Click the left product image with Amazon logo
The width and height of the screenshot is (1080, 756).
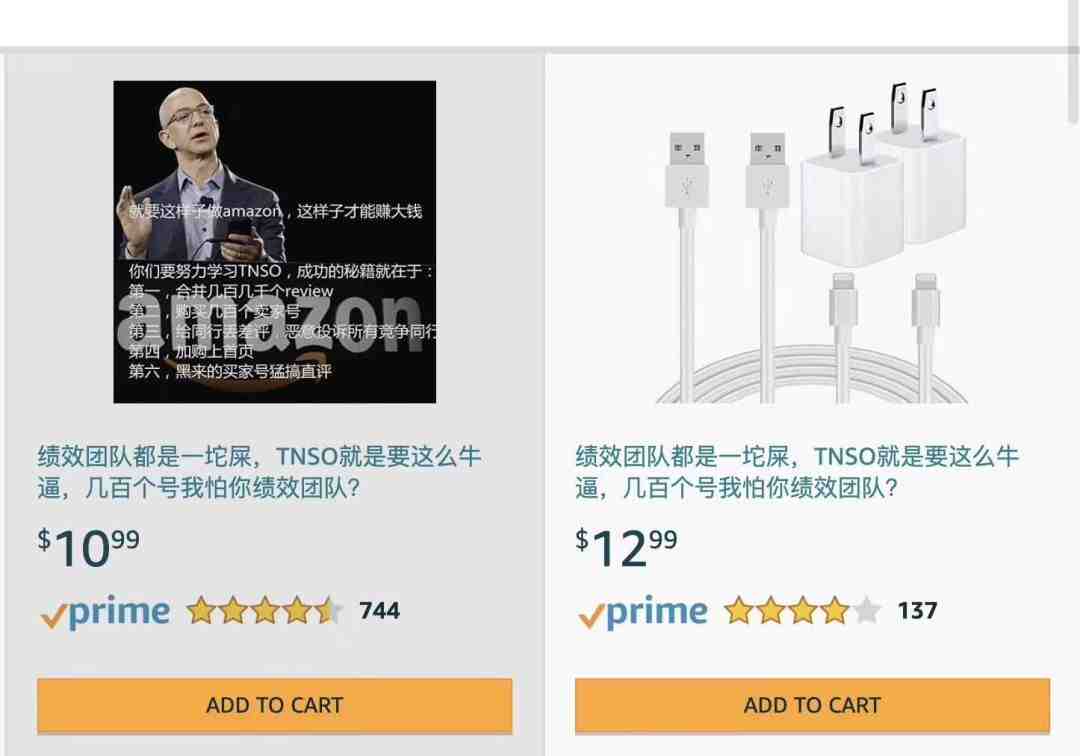point(275,242)
